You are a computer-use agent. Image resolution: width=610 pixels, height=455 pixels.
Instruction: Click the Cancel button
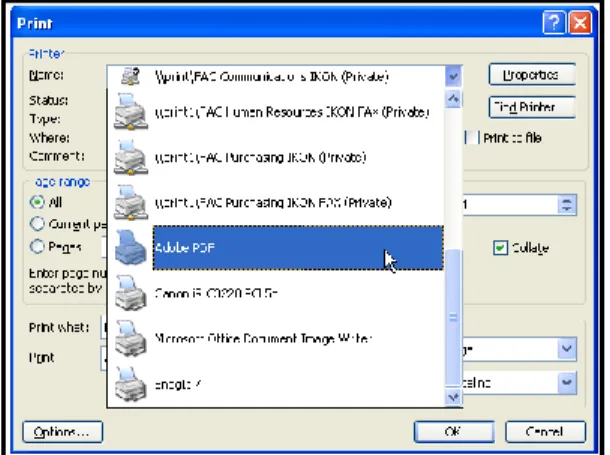tap(545, 432)
